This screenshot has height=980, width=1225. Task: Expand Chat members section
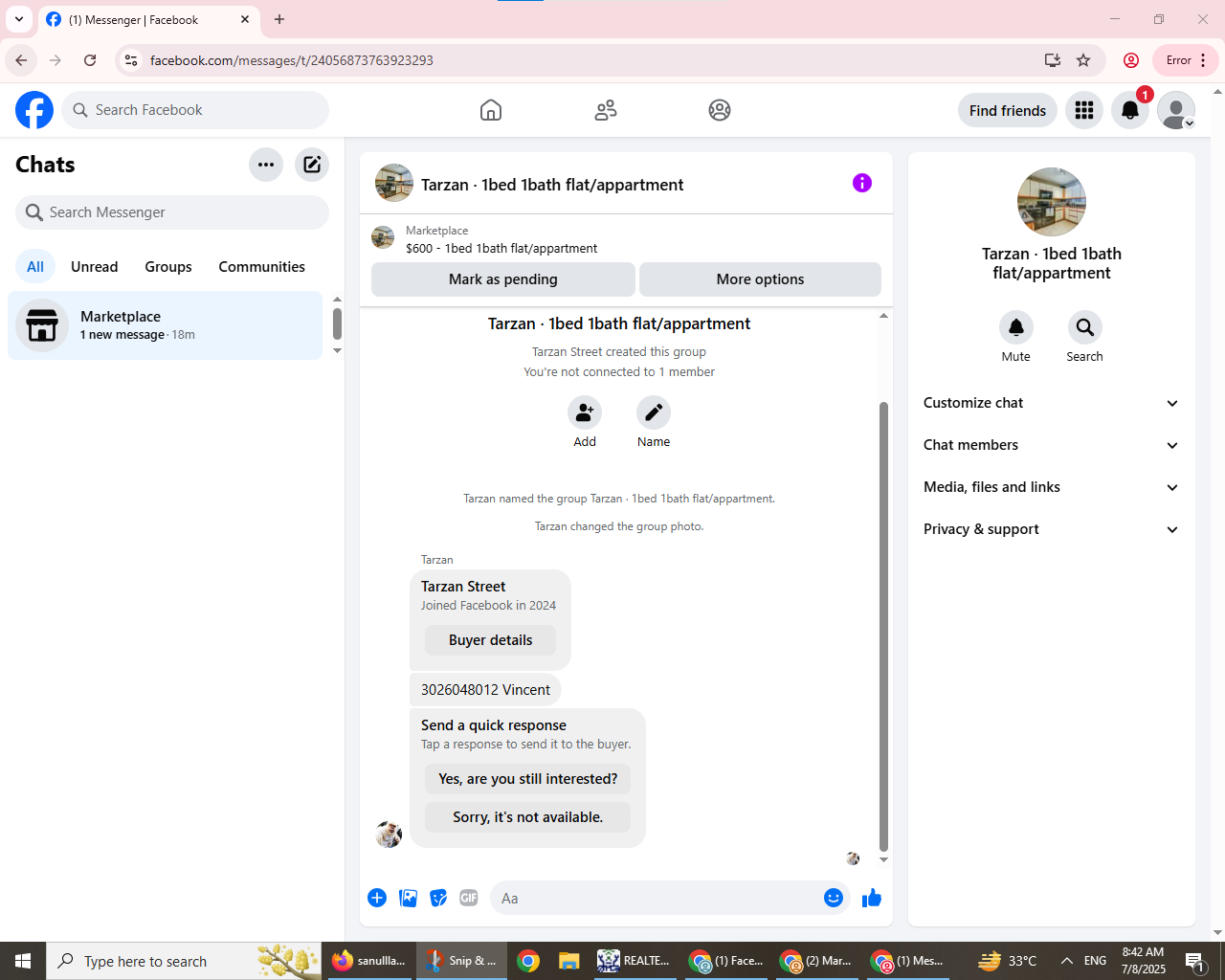[1052, 445]
